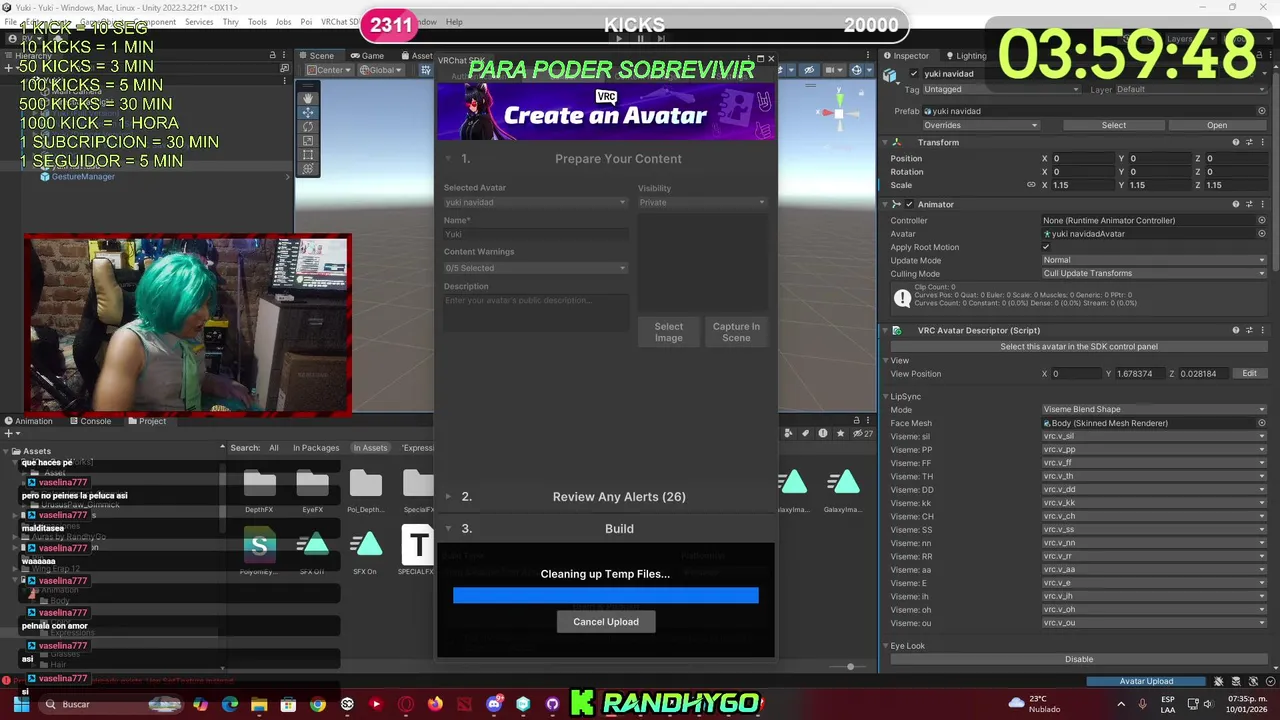Open object picker for Prefab field

[1262, 111]
